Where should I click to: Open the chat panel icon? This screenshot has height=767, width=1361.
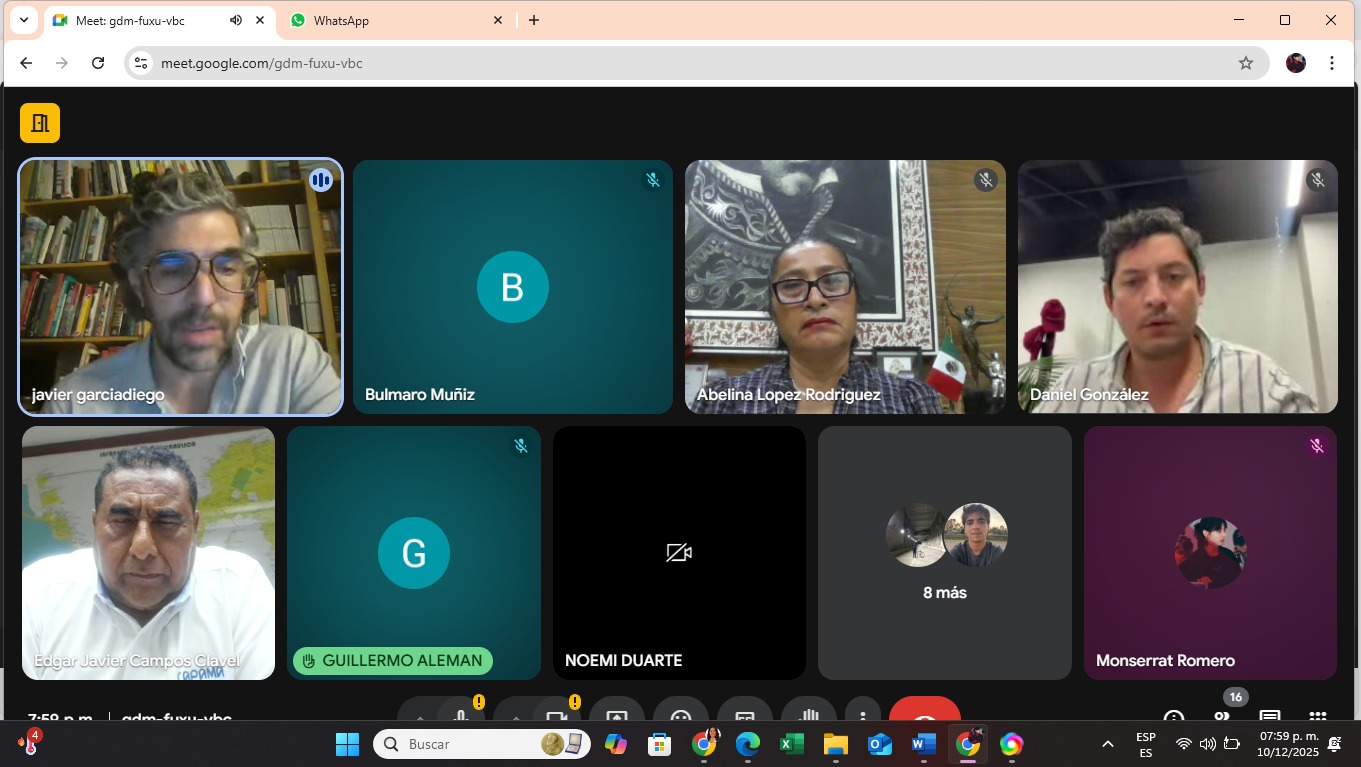tap(1270, 714)
